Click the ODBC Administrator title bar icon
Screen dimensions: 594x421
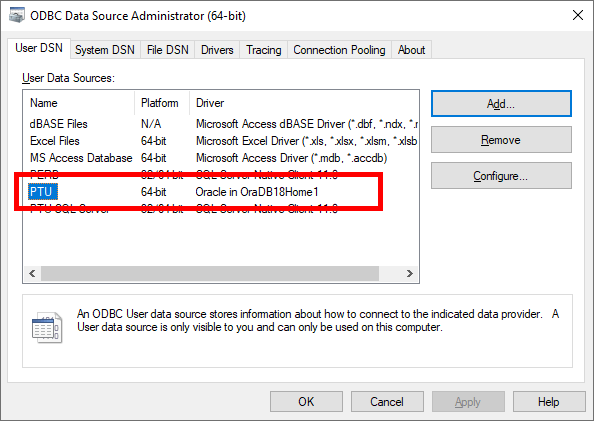[x=17, y=16]
